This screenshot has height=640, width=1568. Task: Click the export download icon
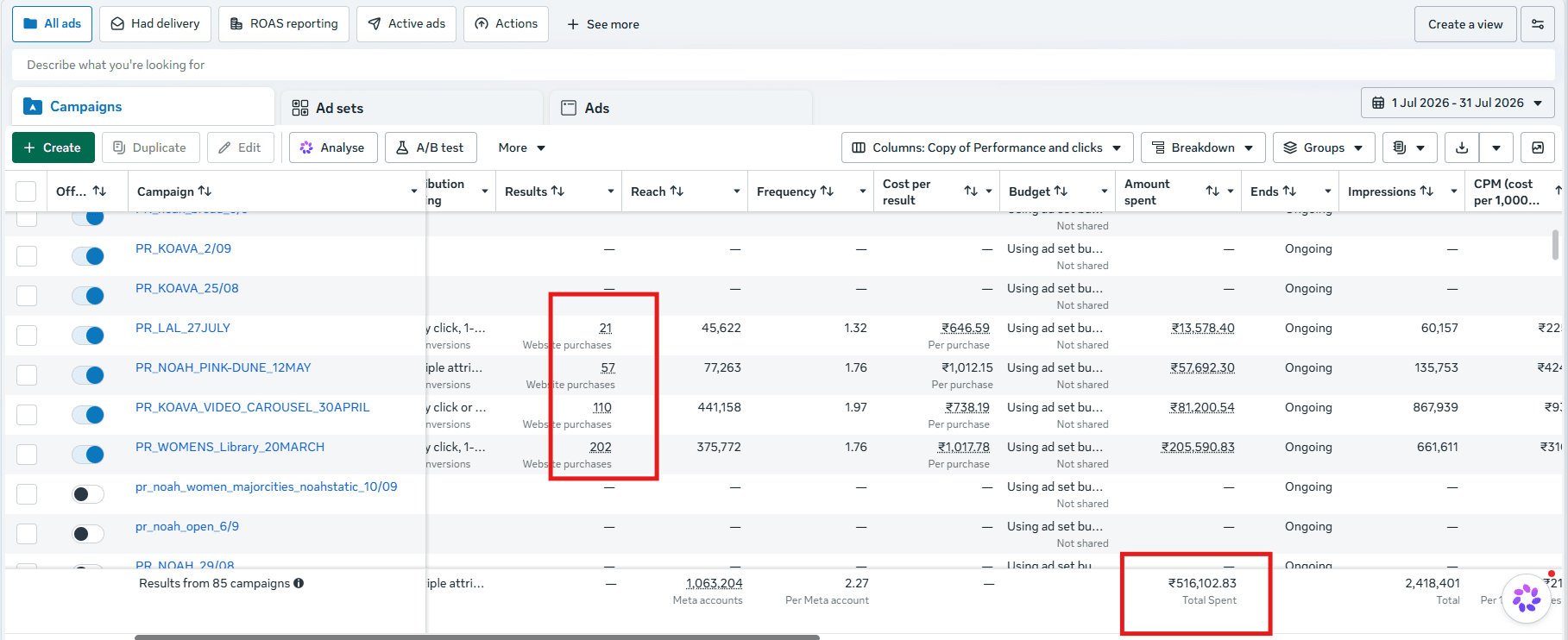click(x=1462, y=147)
